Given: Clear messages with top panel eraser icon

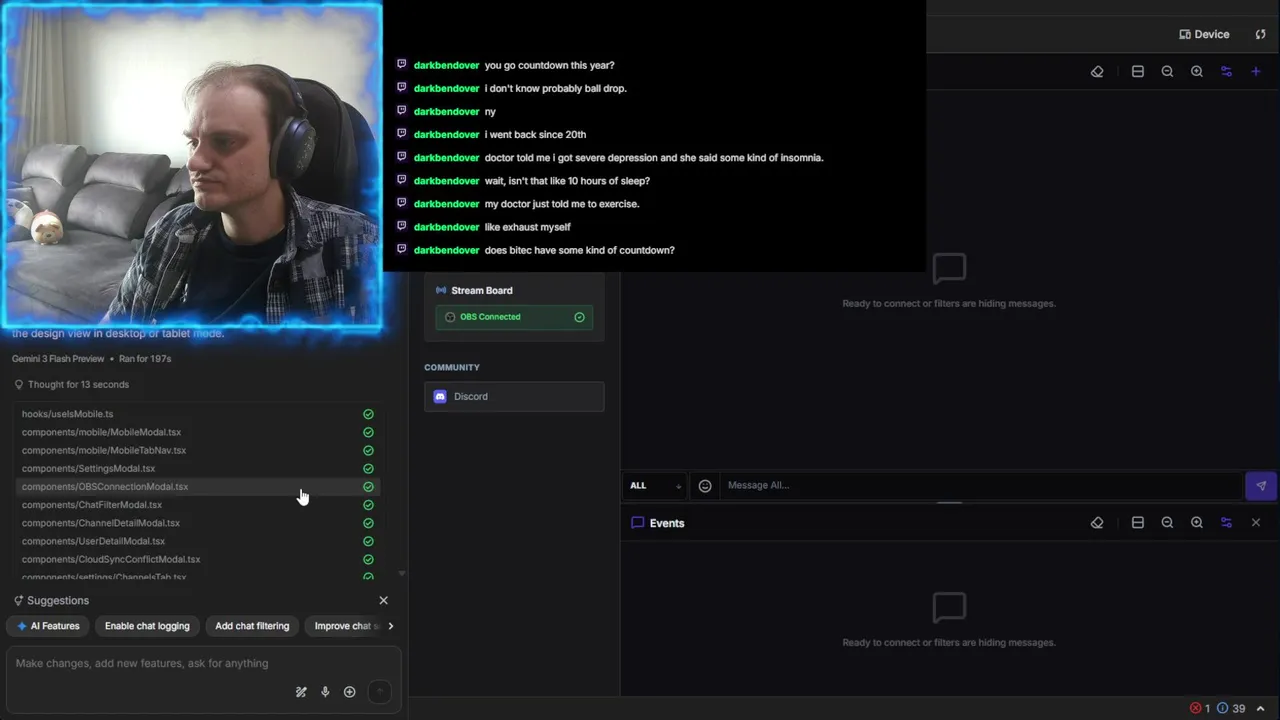Looking at the screenshot, I should coord(1097,72).
